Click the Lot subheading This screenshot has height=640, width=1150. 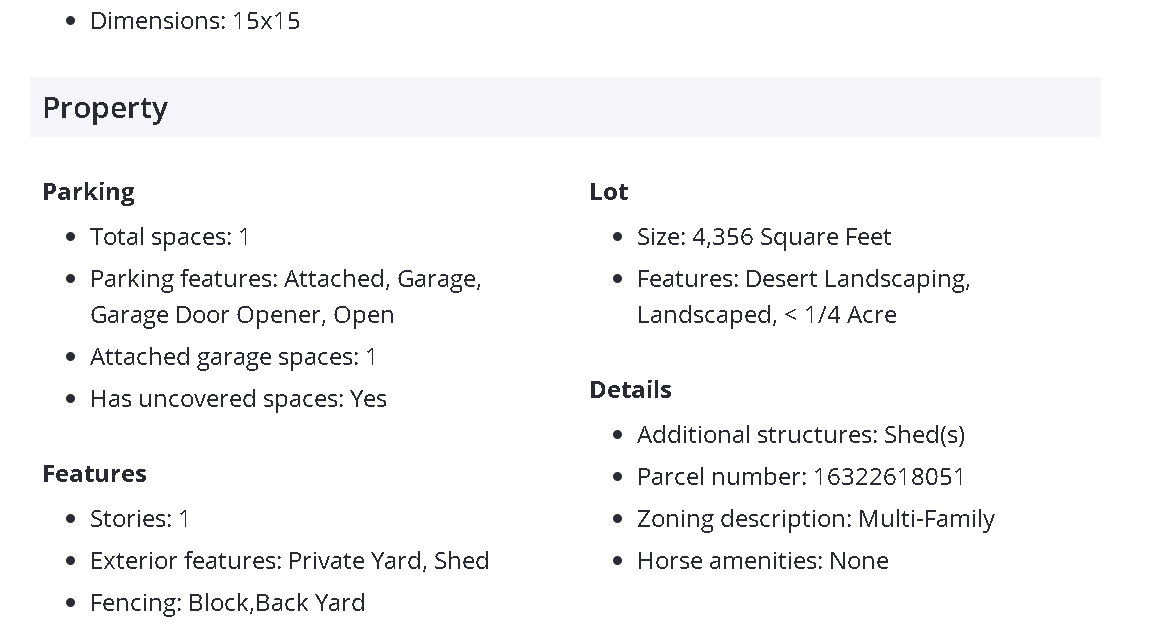click(609, 191)
